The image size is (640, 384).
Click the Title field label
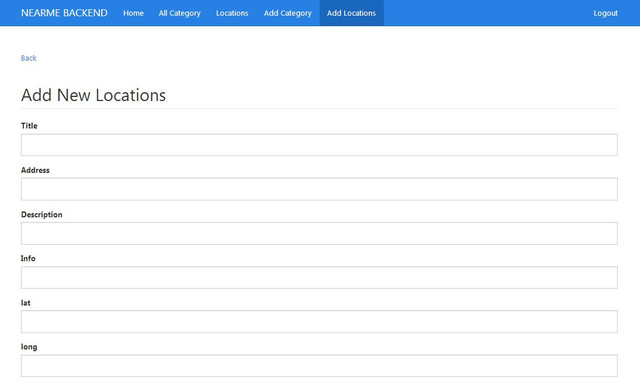tap(29, 126)
